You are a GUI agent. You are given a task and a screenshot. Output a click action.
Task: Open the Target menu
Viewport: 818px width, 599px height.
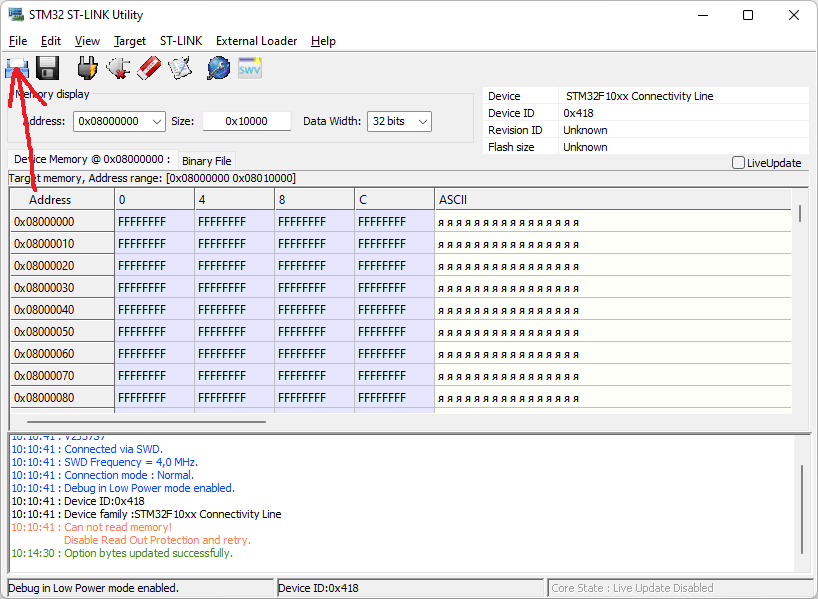point(130,41)
